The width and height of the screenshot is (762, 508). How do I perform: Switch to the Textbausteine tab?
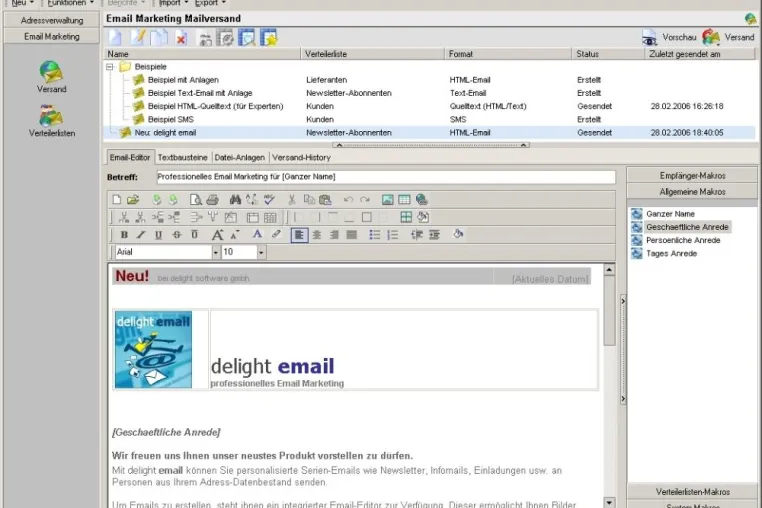pyautogui.click(x=182, y=158)
